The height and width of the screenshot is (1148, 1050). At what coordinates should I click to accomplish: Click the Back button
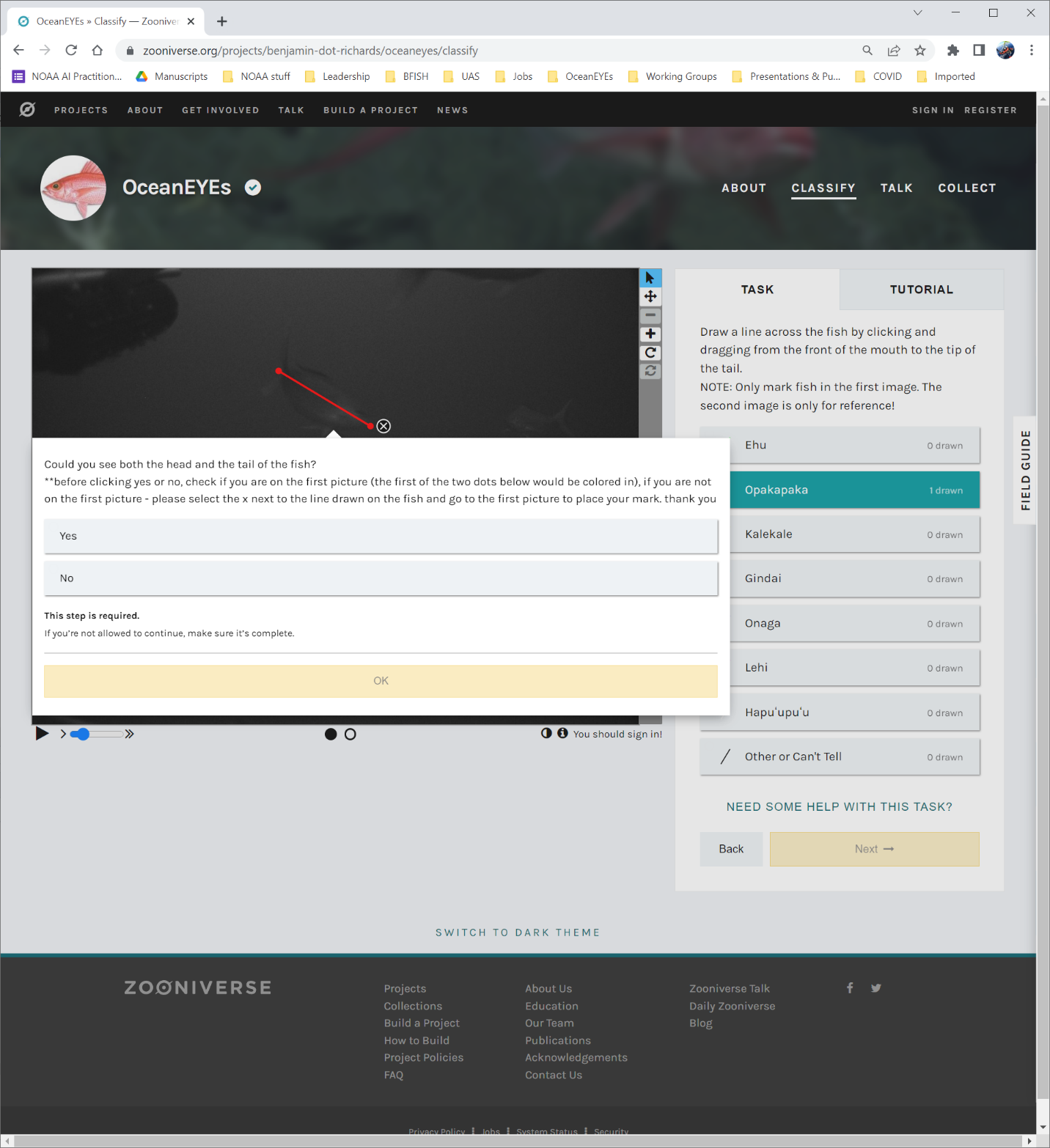pos(730,849)
